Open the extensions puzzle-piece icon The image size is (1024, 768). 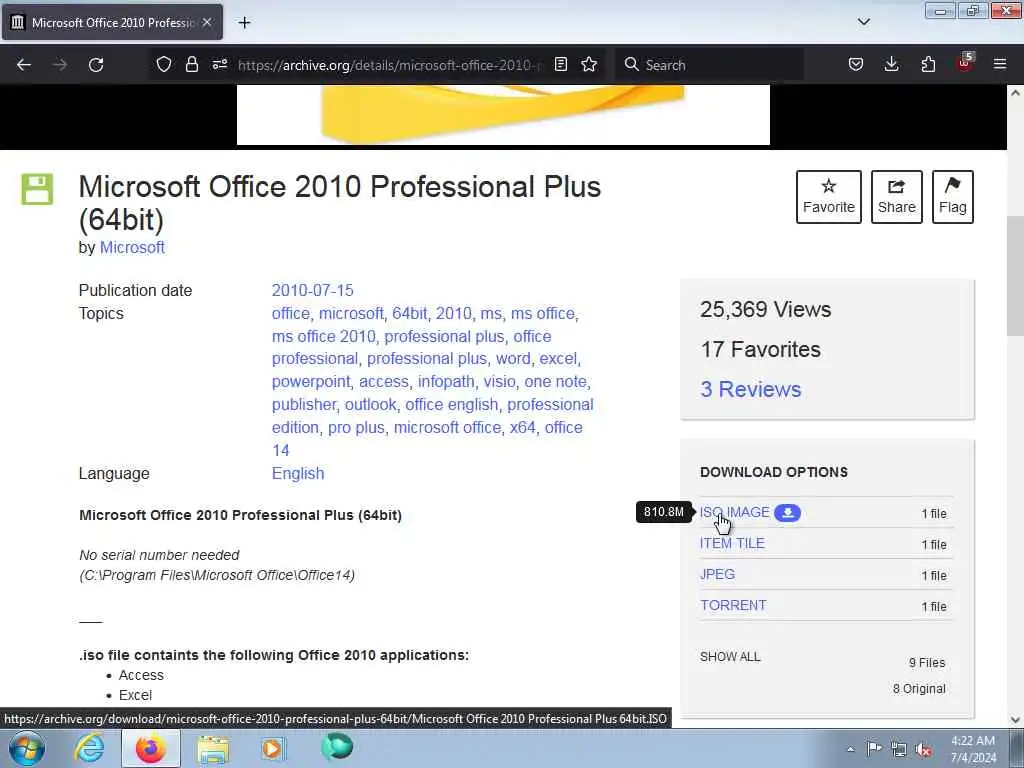pyautogui.click(x=928, y=64)
